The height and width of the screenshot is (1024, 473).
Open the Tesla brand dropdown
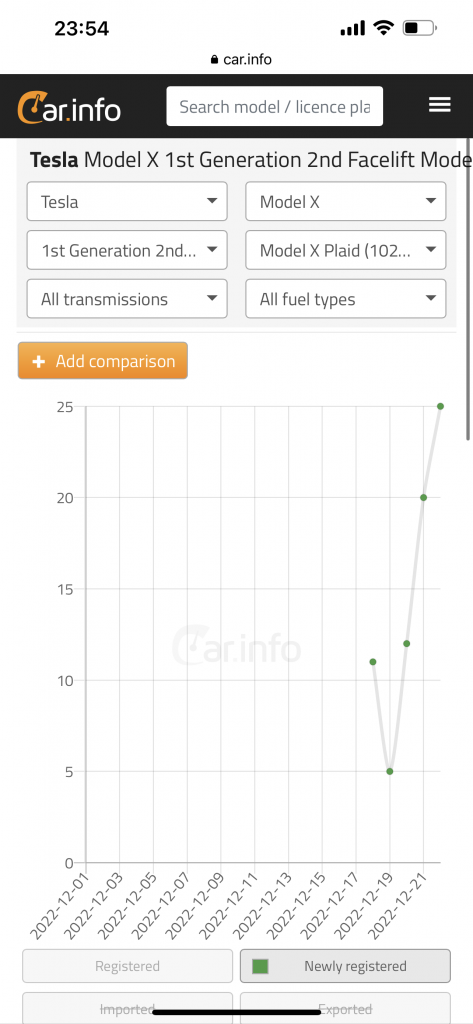tap(127, 201)
